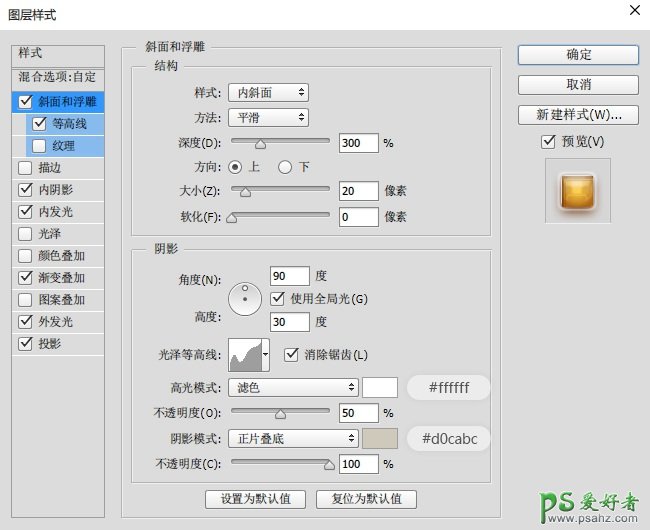Click the 深度 depth value field

tap(358, 143)
